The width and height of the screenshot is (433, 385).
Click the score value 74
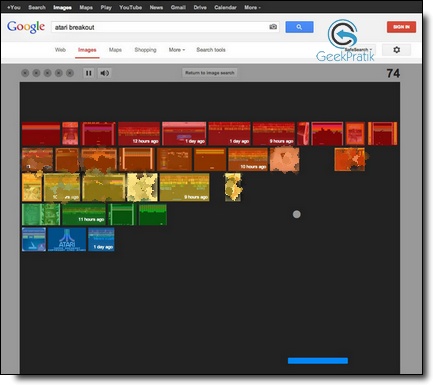point(393,73)
